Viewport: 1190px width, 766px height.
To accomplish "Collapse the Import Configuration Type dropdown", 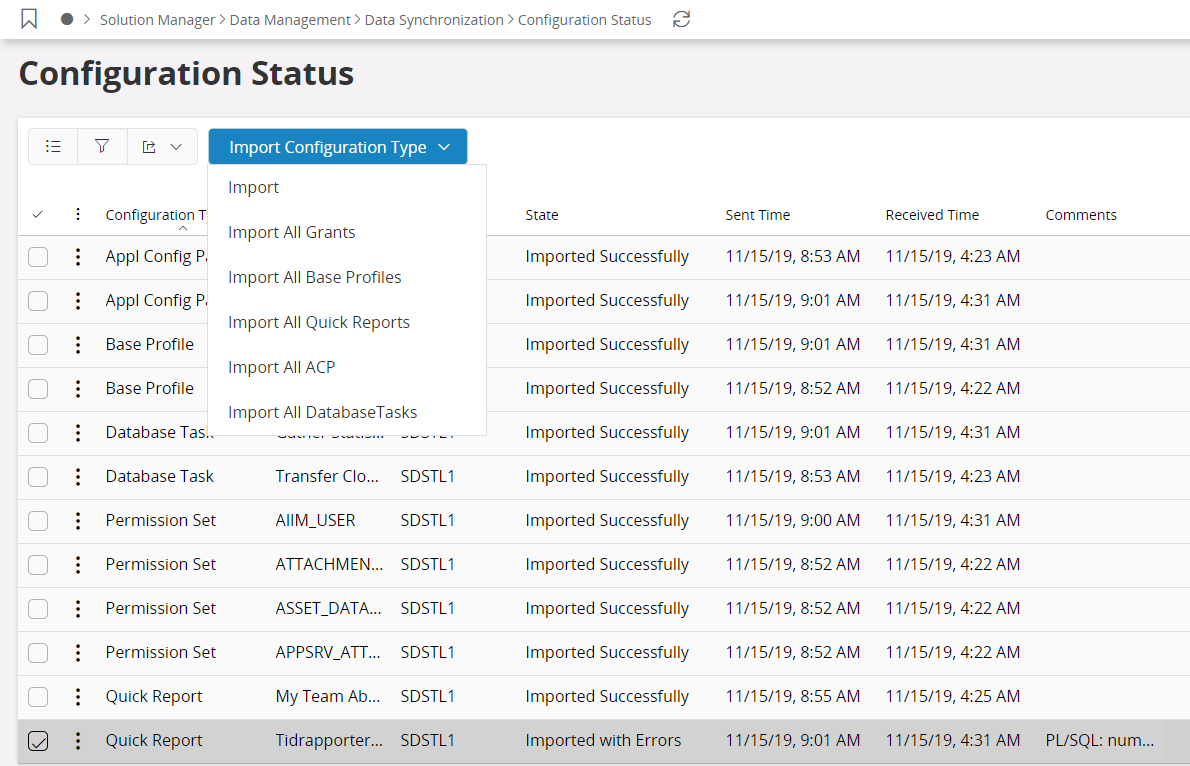I will (337, 147).
